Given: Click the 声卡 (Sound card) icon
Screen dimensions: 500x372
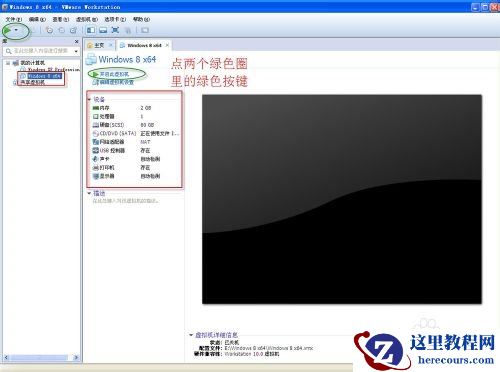Looking at the screenshot, I should point(95,159).
